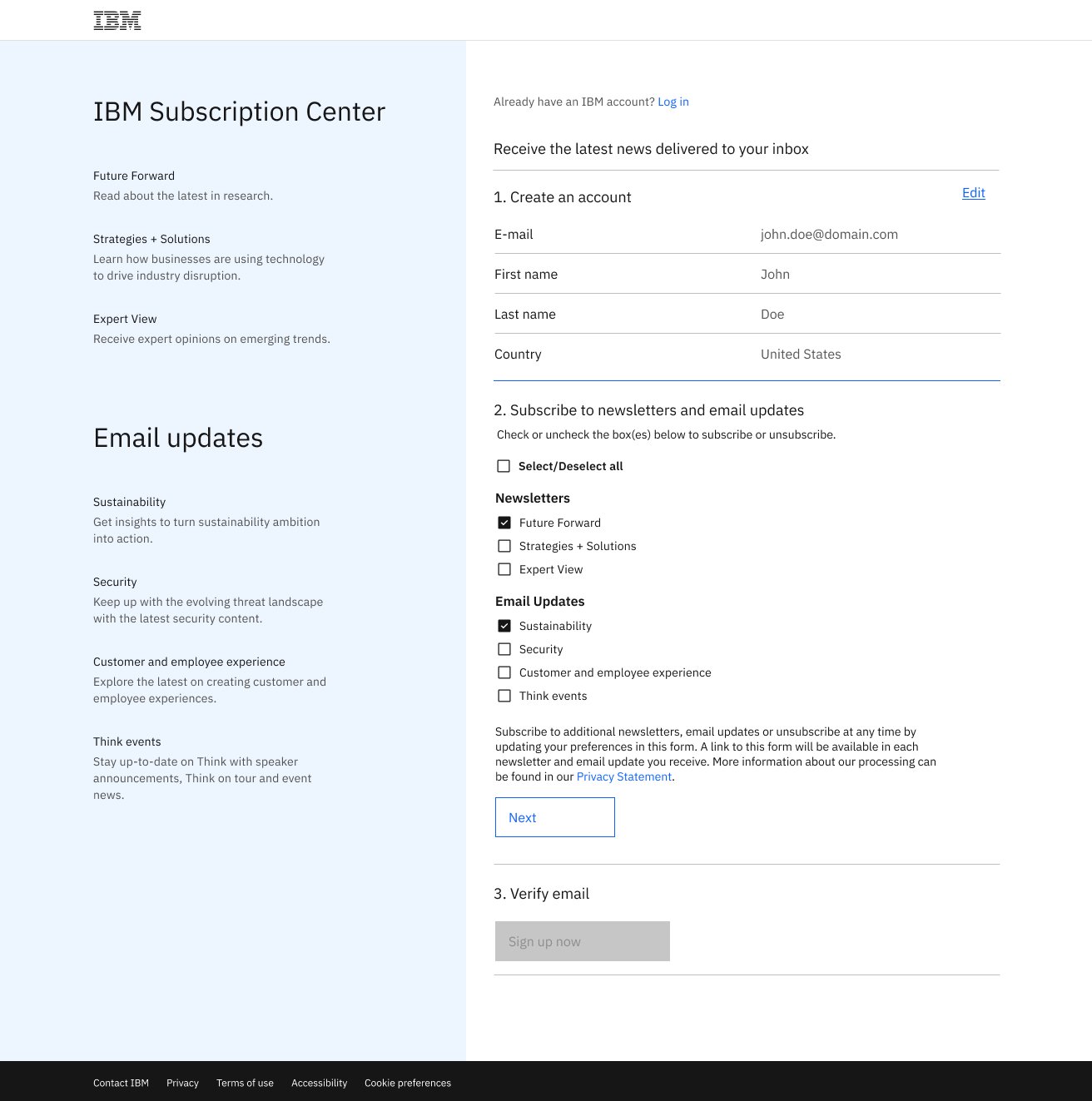The height and width of the screenshot is (1101, 1092).
Task: Open Terms of use in footer
Action: coord(245,1083)
